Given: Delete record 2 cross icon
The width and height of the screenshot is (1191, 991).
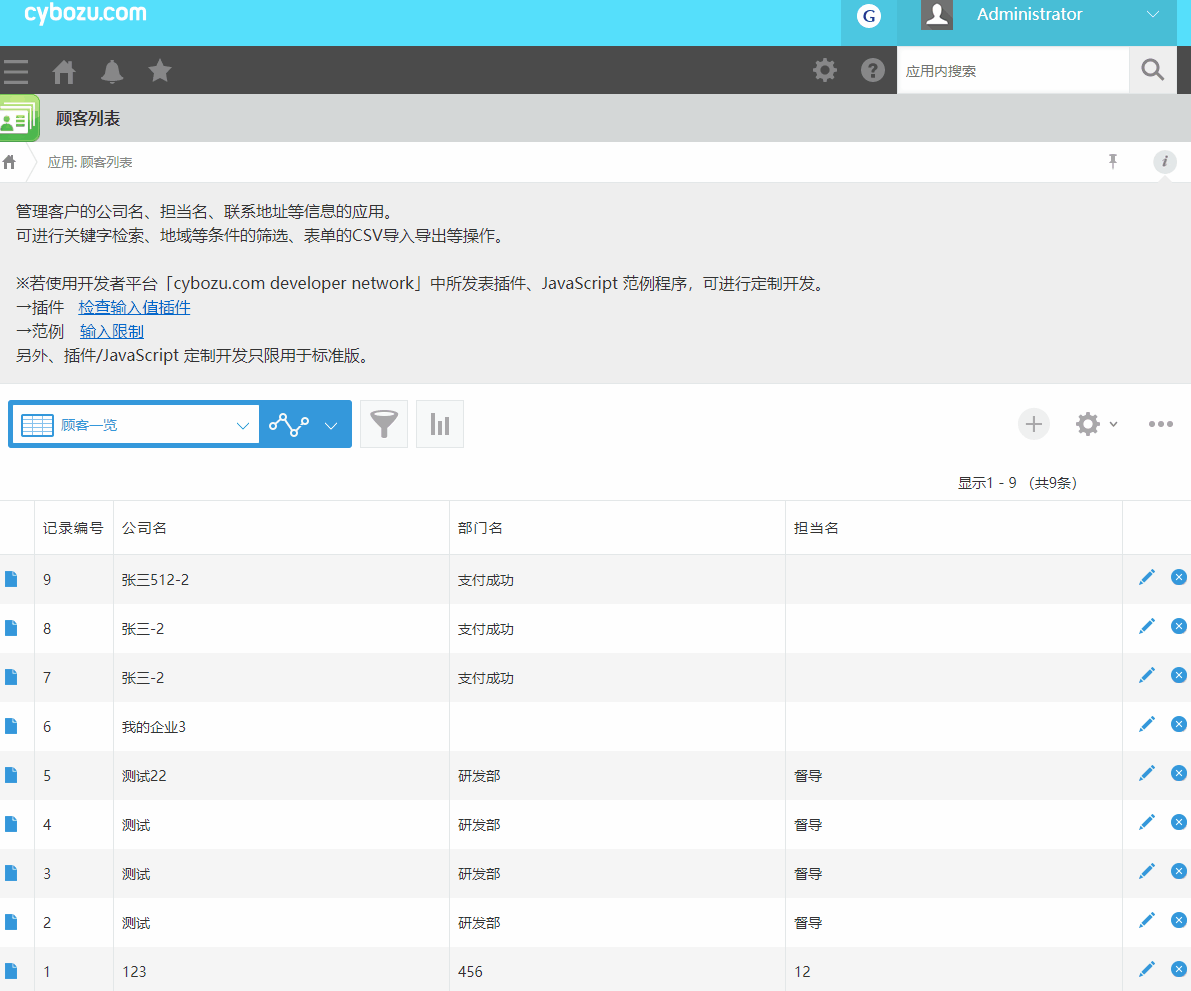Looking at the screenshot, I should tap(1178, 920).
